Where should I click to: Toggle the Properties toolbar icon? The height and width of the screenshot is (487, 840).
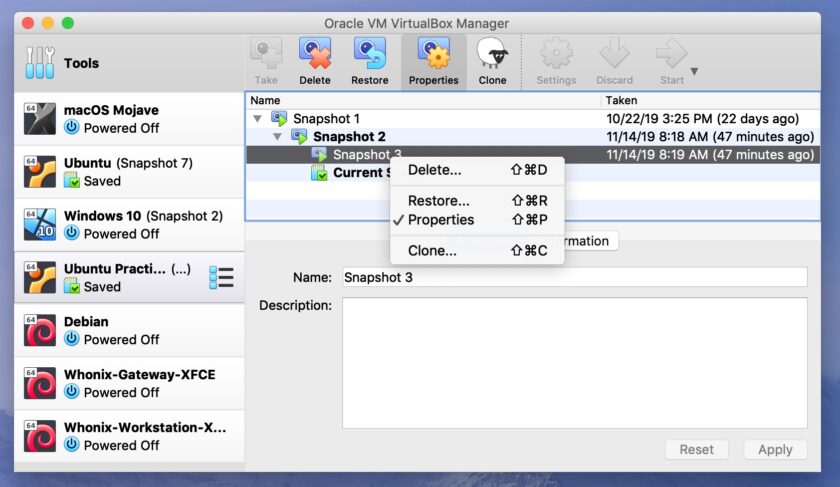click(433, 54)
